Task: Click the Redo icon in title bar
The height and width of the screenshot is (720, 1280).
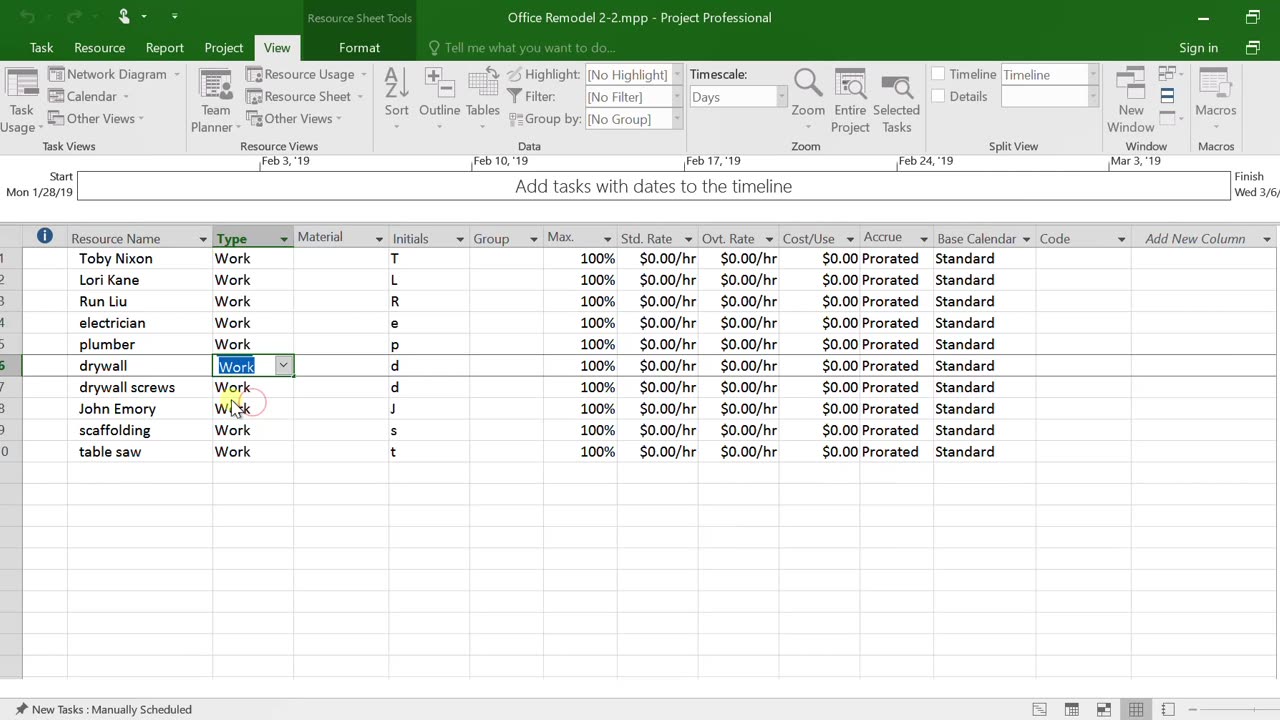Action: pyautogui.click(x=76, y=17)
